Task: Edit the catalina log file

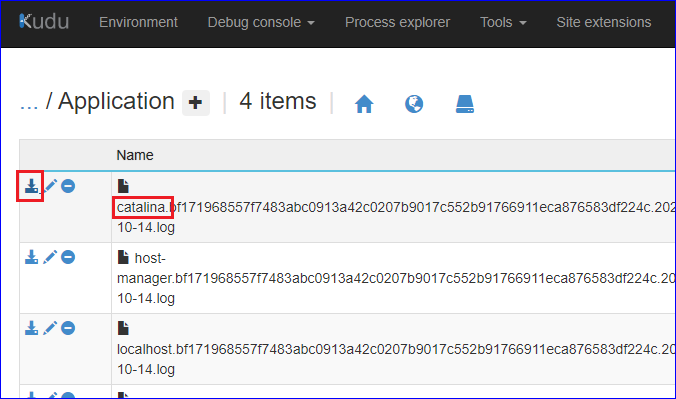Action: click(x=50, y=186)
